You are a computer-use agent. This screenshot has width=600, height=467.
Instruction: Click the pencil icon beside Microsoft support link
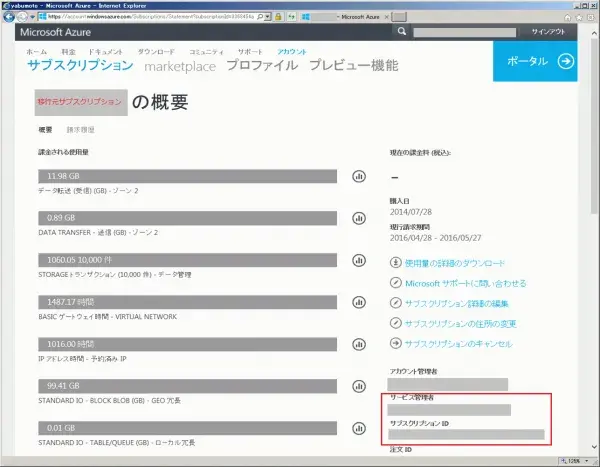tap(395, 283)
